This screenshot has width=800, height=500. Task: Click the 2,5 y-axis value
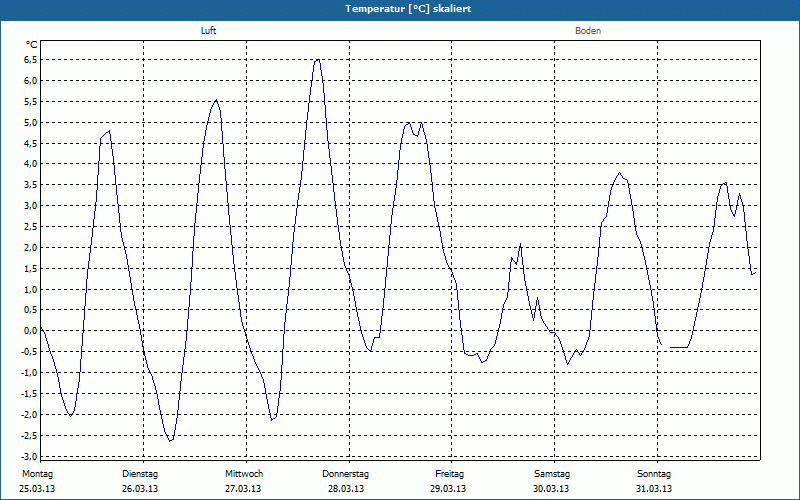(x=31, y=227)
